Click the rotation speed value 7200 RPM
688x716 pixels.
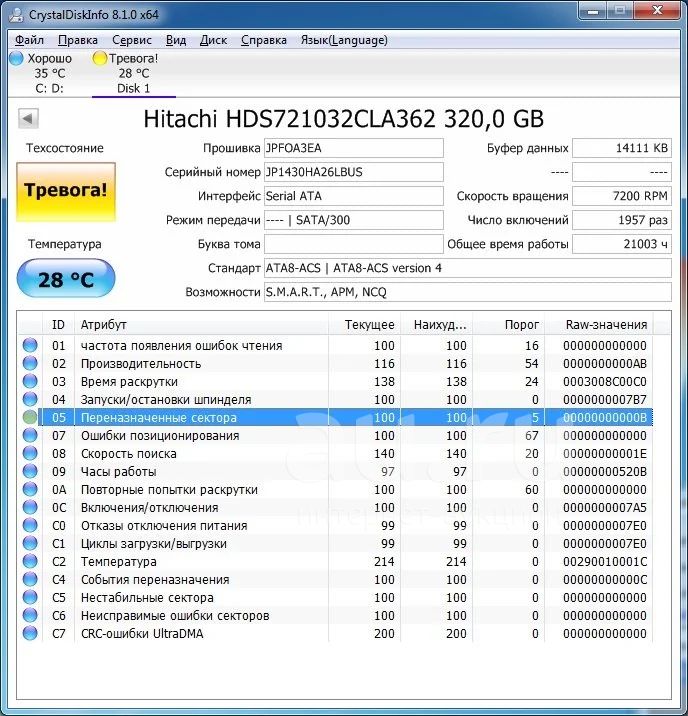click(x=622, y=196)
